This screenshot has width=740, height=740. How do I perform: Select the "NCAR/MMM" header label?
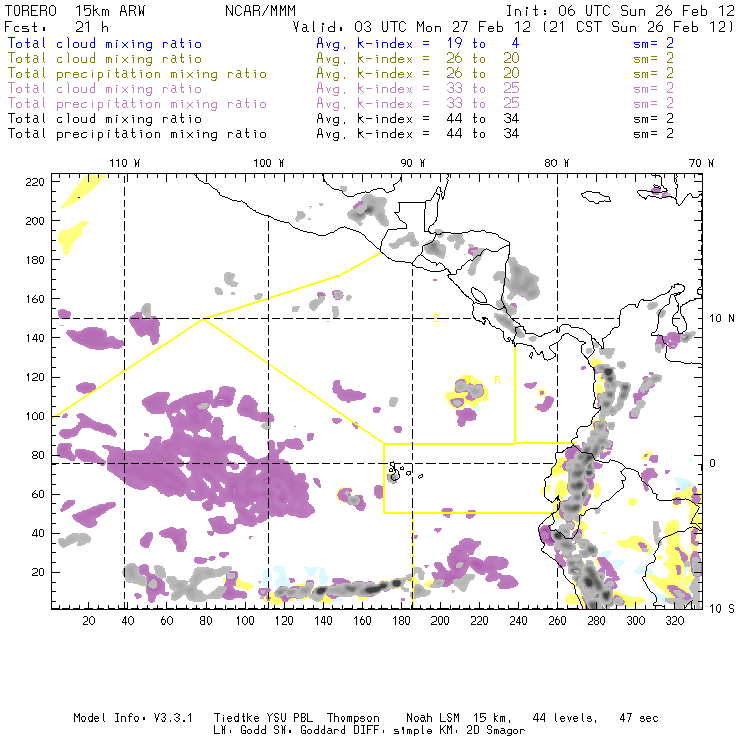pos(261,11)
